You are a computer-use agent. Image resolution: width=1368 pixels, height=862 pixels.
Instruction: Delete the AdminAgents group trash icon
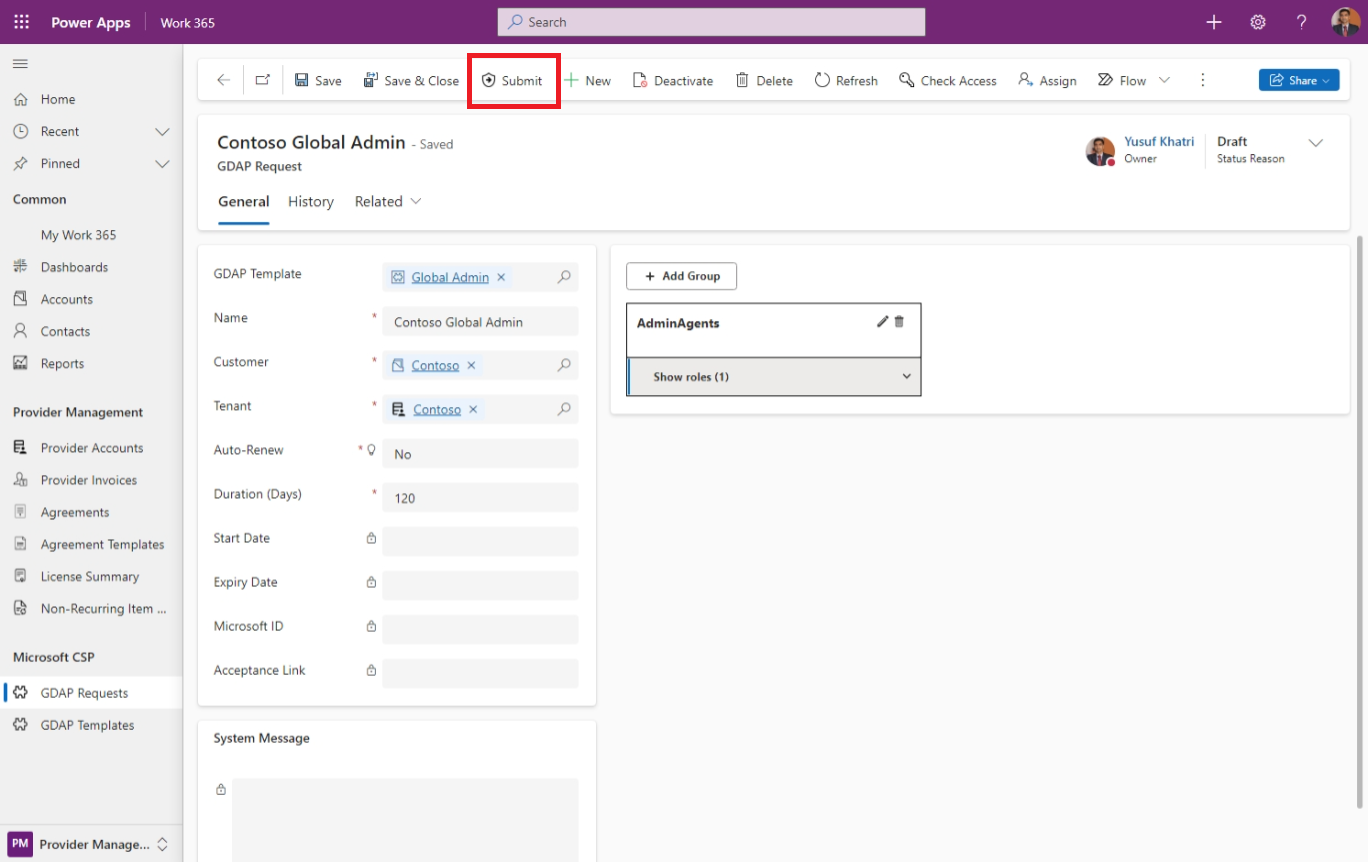click(x=899, y=322)
